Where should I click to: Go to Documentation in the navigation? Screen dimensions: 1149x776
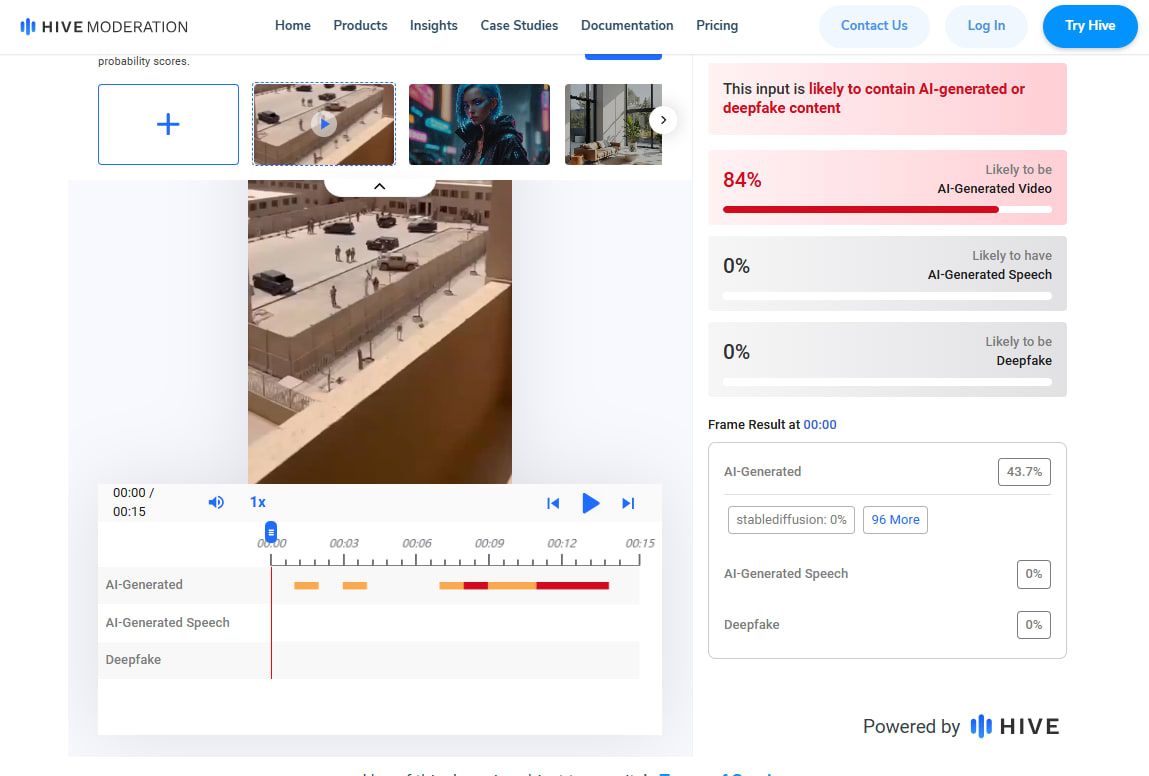[627, 26]
